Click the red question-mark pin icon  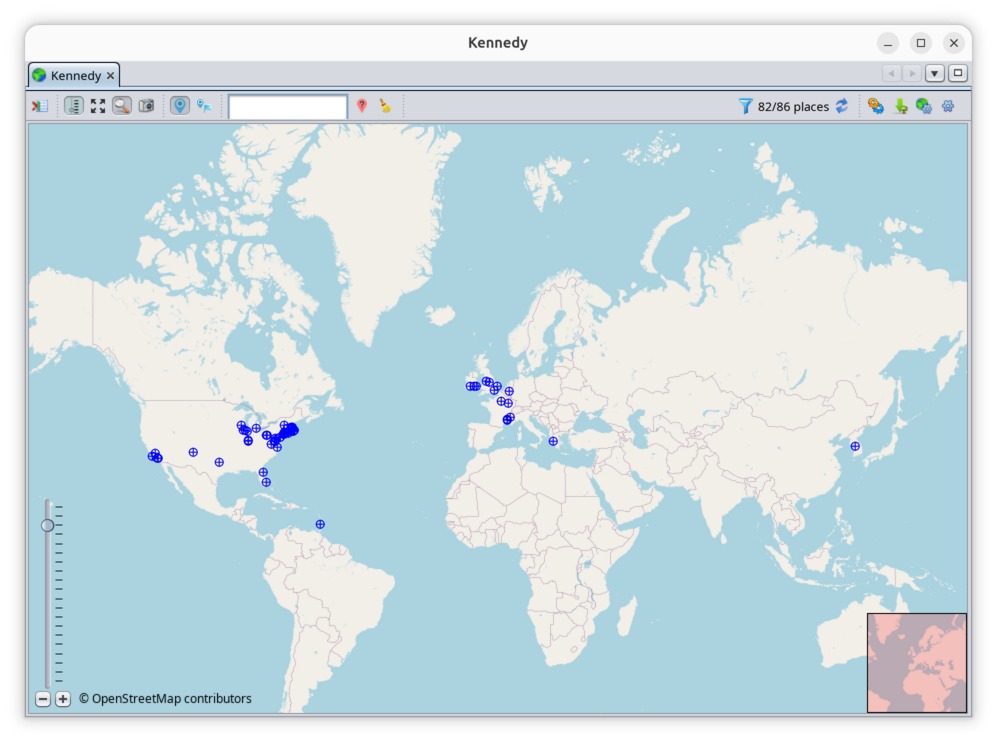point(362,106)
